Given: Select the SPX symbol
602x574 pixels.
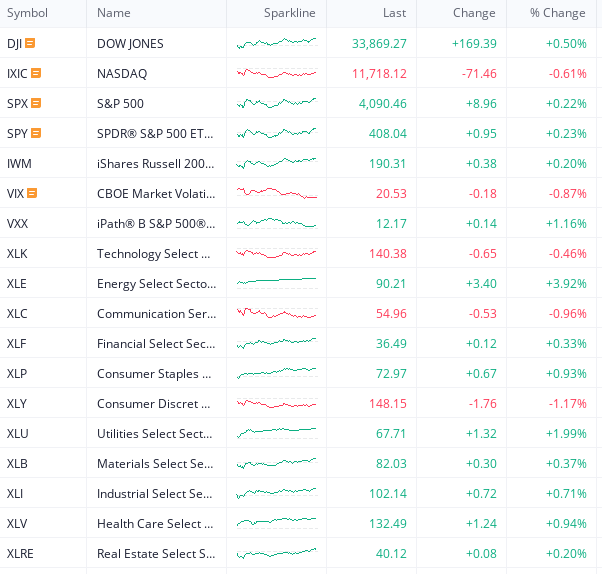Looking at the screenshot, I should point(17,104).
